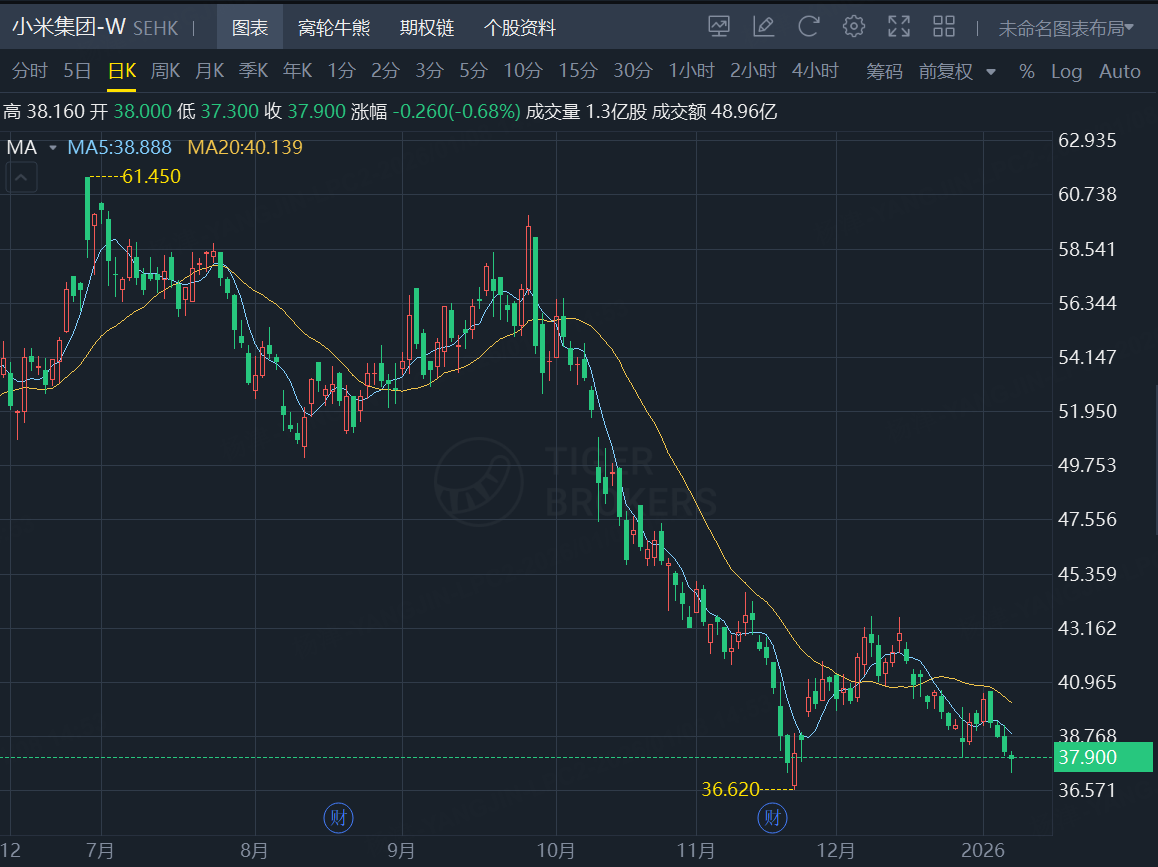The image size is (1158, 867).
Task: Select the 30分 interval
Action: click(633, 71)
